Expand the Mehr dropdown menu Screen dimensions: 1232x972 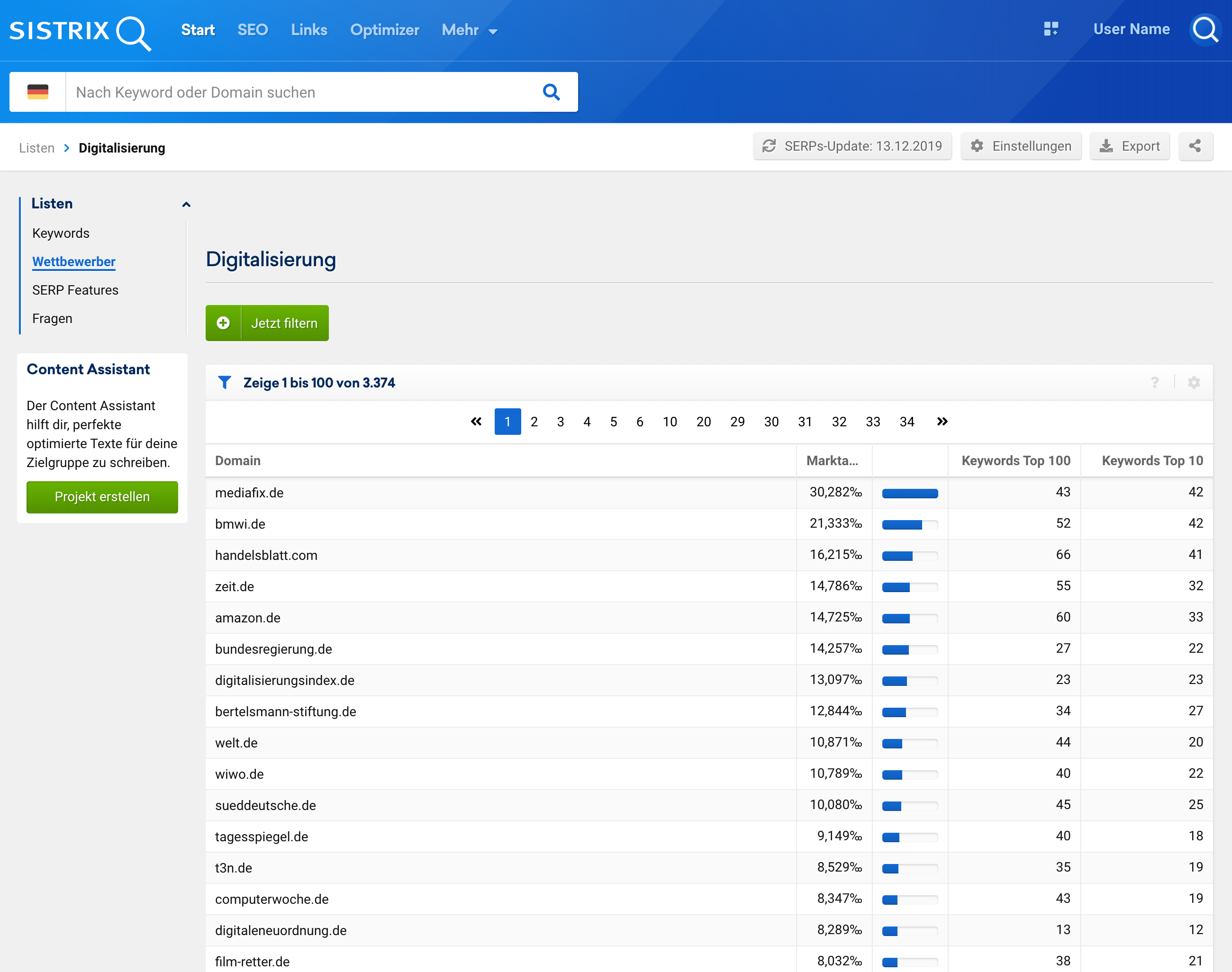coord(469,30)
